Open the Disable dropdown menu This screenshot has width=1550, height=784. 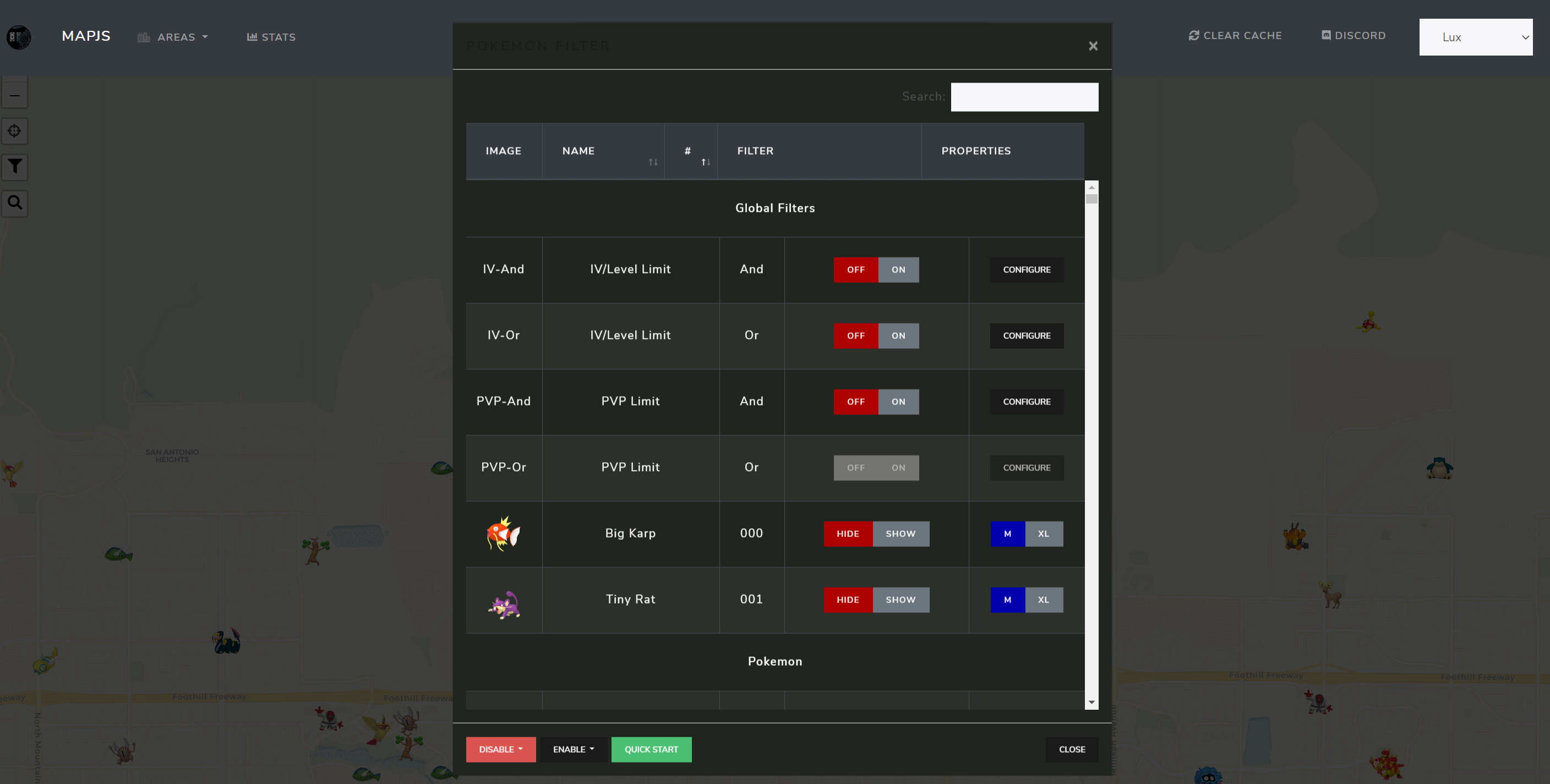[500, 749]
